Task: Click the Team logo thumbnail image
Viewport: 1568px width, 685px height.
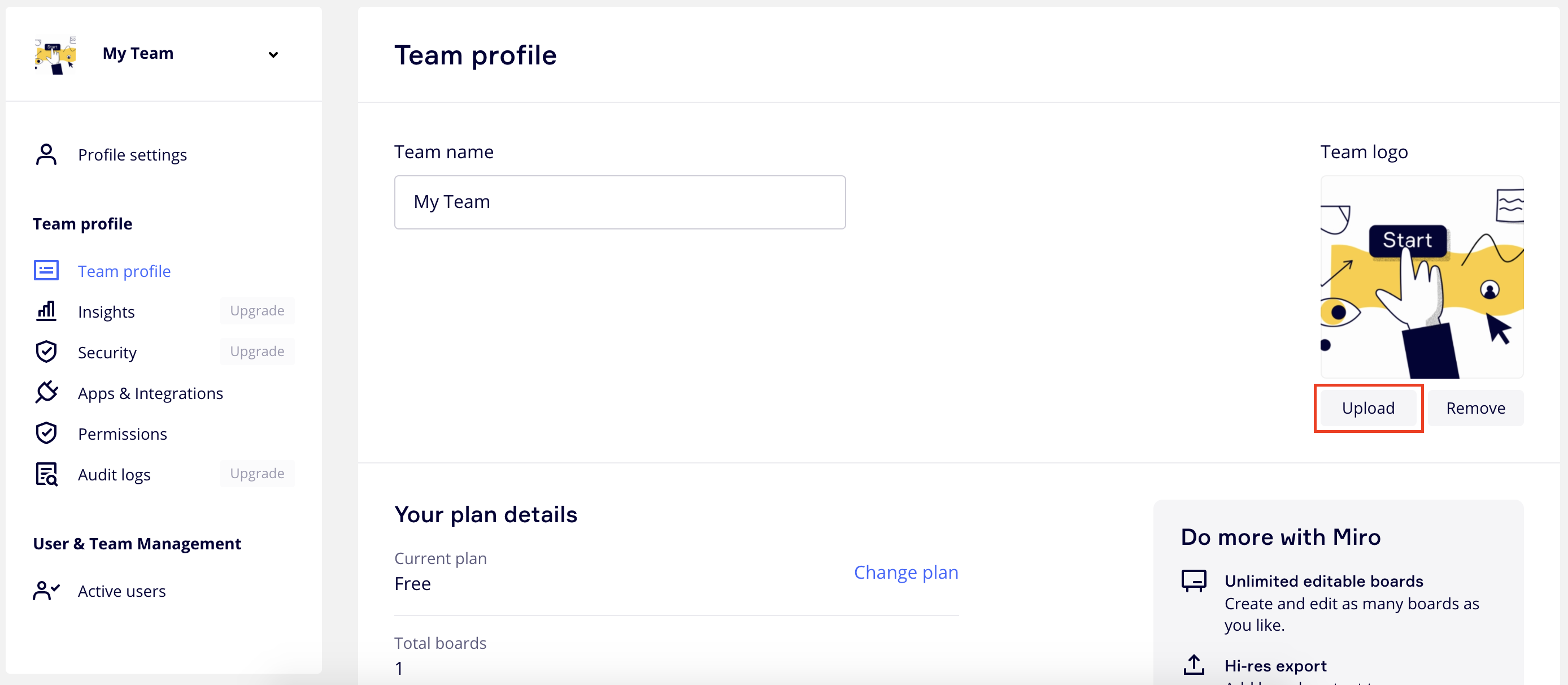Action: (x=1421, y=277)
